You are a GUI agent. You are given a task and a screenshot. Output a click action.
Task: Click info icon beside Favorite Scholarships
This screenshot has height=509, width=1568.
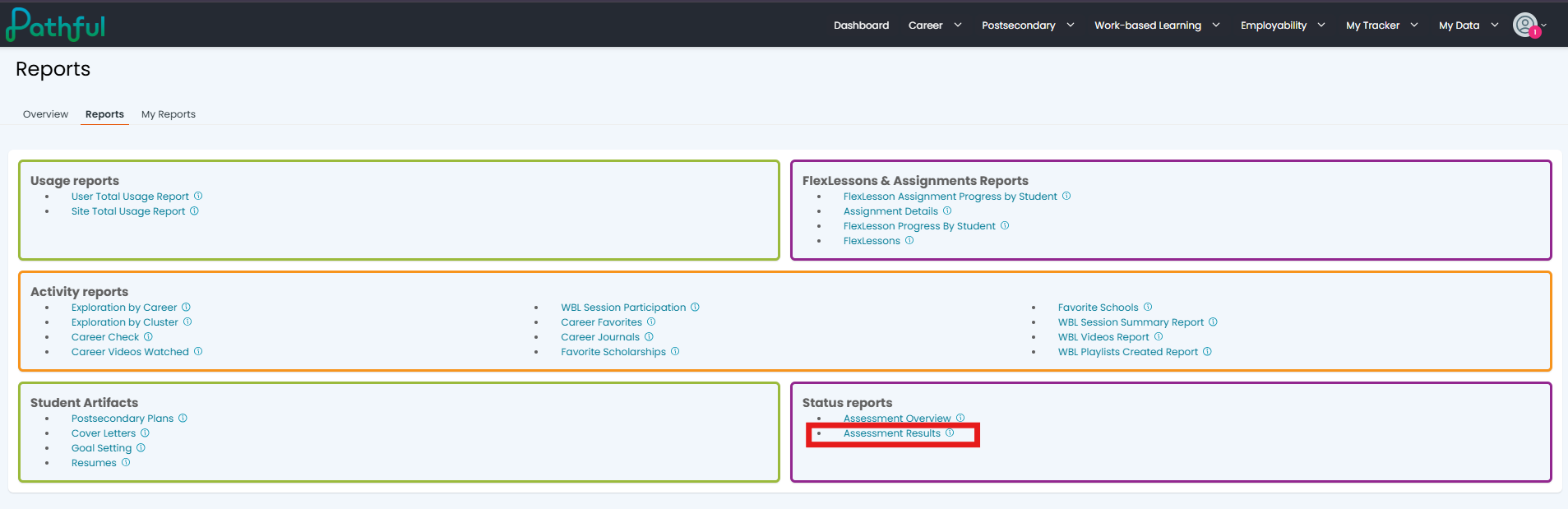[x=675, y=351]
